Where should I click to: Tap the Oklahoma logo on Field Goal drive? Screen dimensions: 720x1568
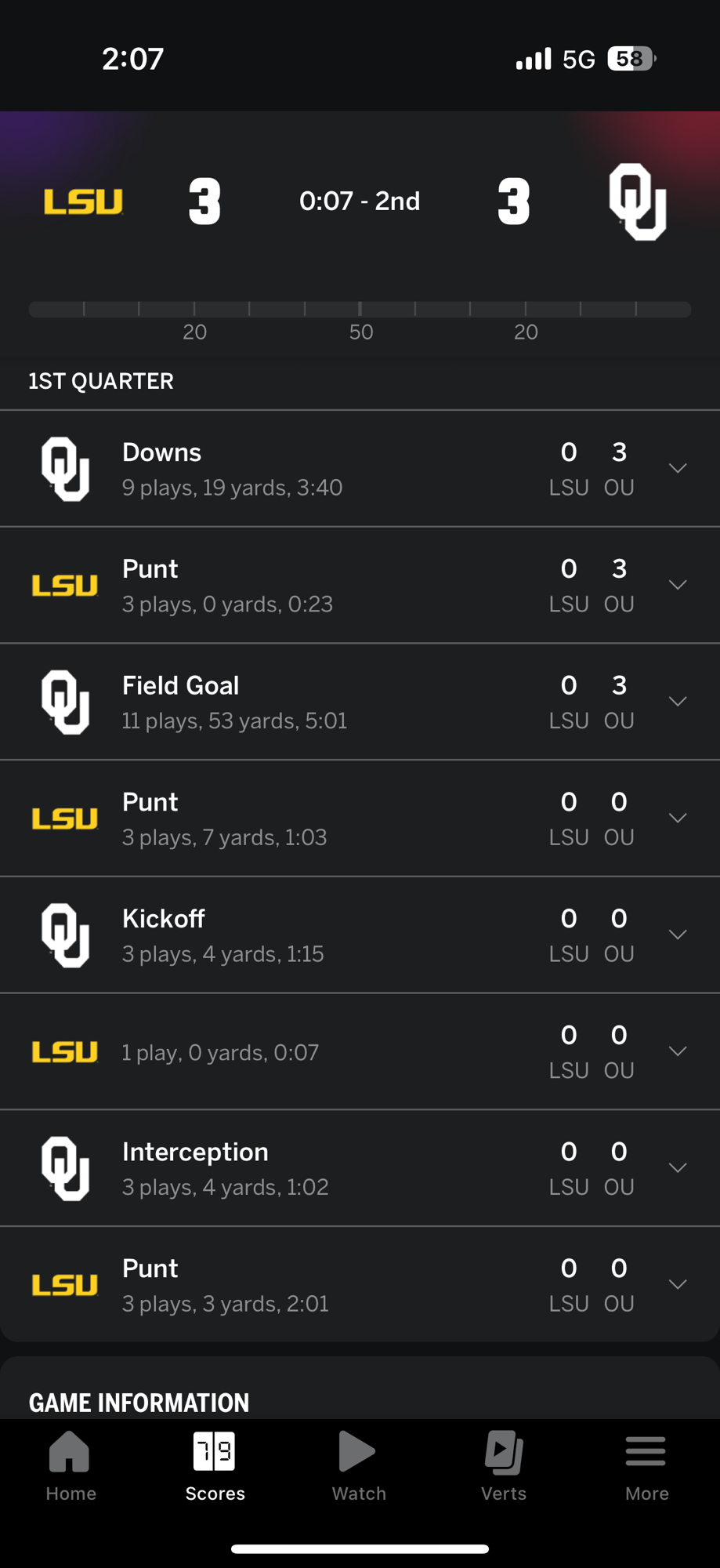[x=65, y=702]
